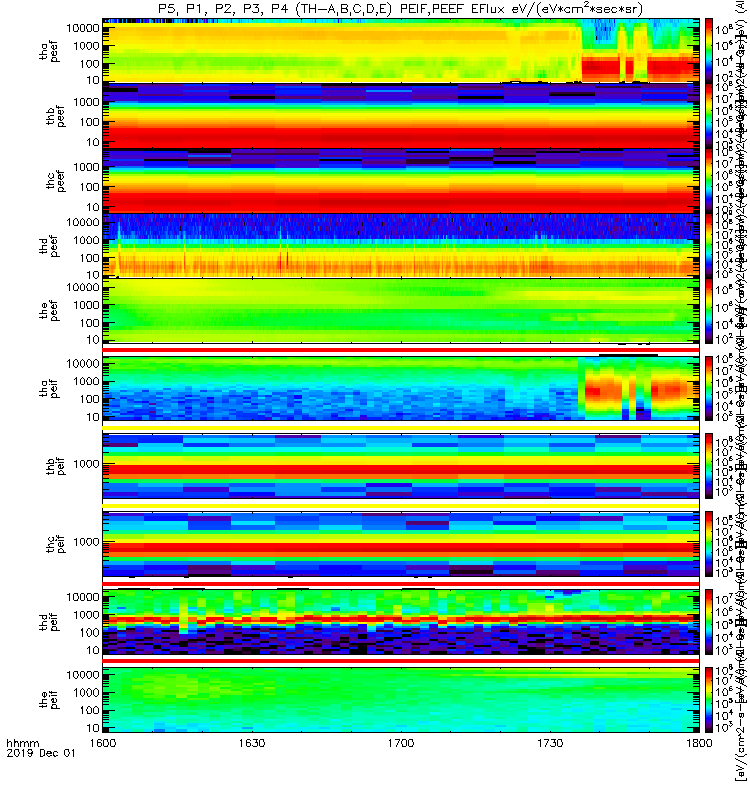Viewport: 750px width, 800px height.
Task: Click the color bar beside the peif panel
Action: [x=709, y=699]
